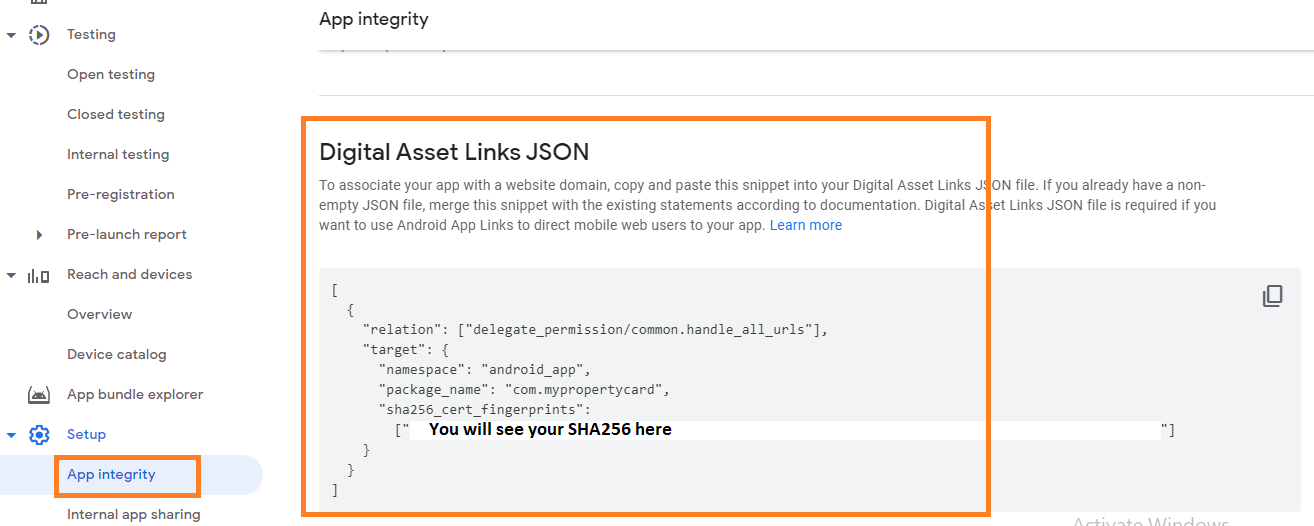Open the Open testing page

111,74
